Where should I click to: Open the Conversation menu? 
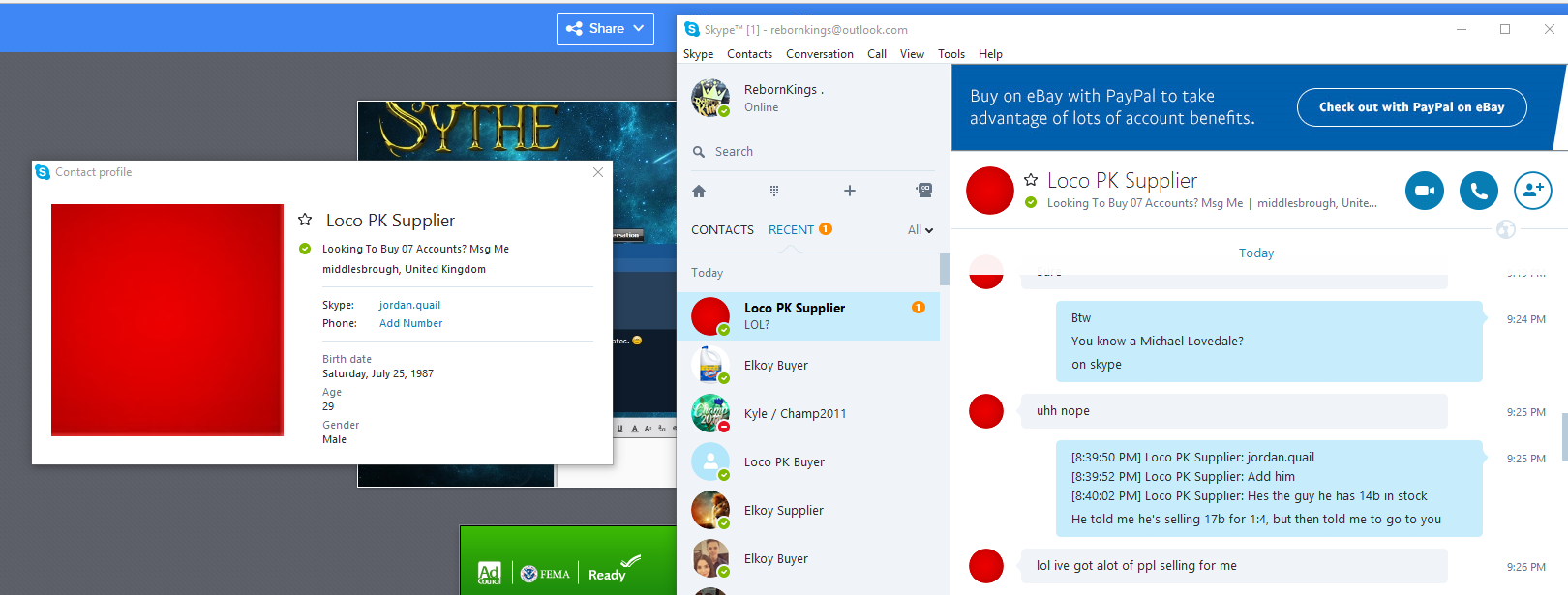tap(820, 54)
